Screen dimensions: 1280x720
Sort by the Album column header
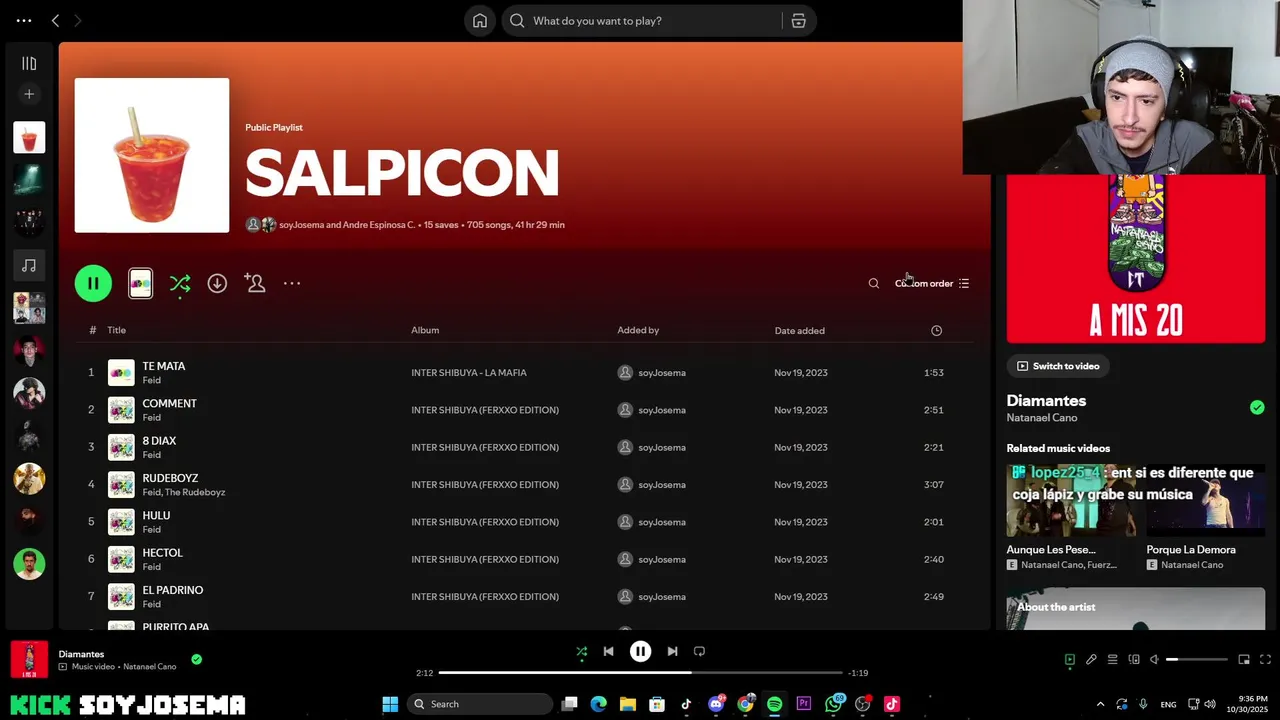point(425,330)
